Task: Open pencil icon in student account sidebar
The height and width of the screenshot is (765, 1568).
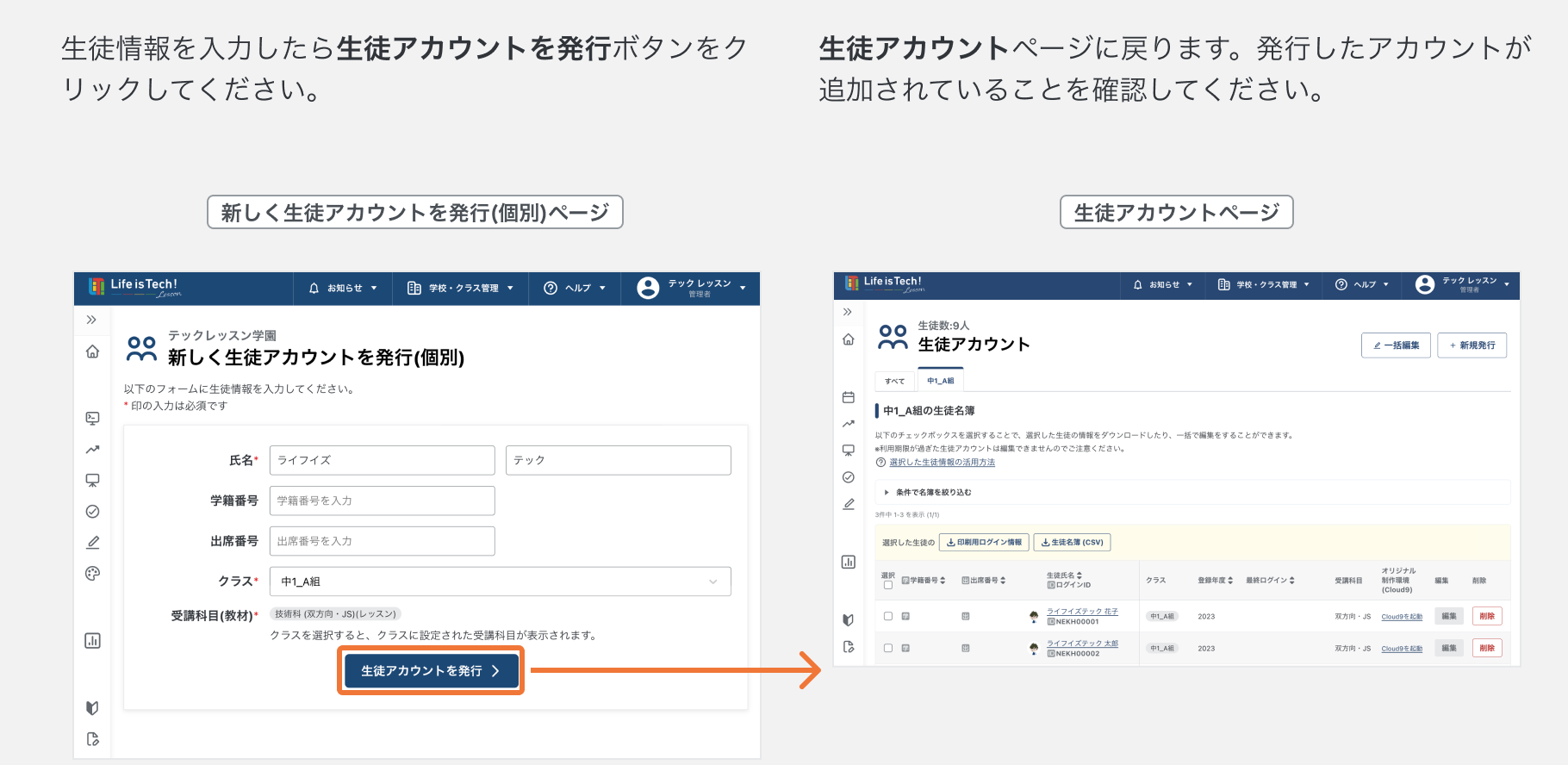Action: pos(848,504)
